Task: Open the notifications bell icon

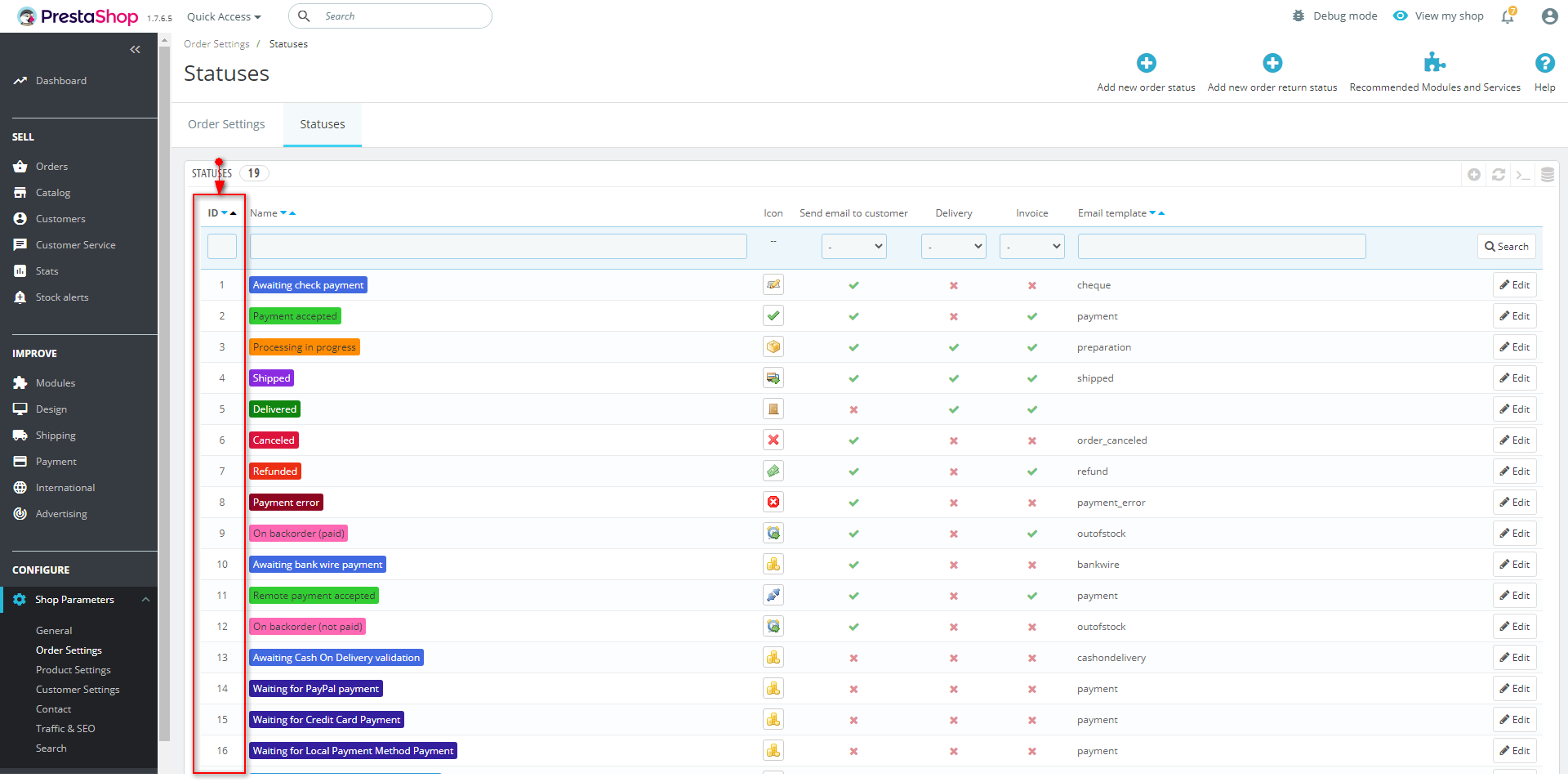Action: click(x=1508, y=16)
